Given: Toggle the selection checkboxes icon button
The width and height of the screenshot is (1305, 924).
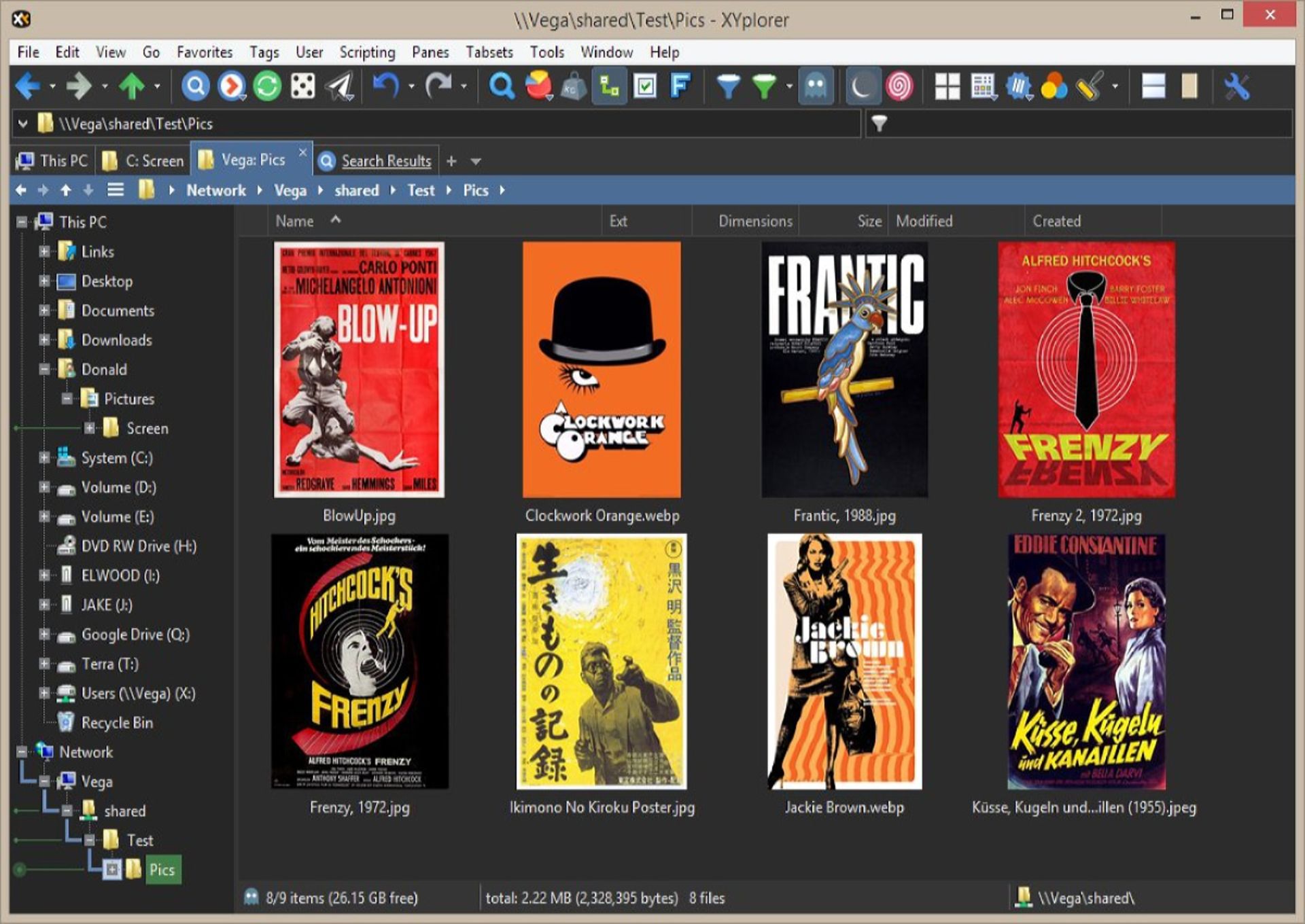Looking at the screenshot, I should [x=645, y=86].
